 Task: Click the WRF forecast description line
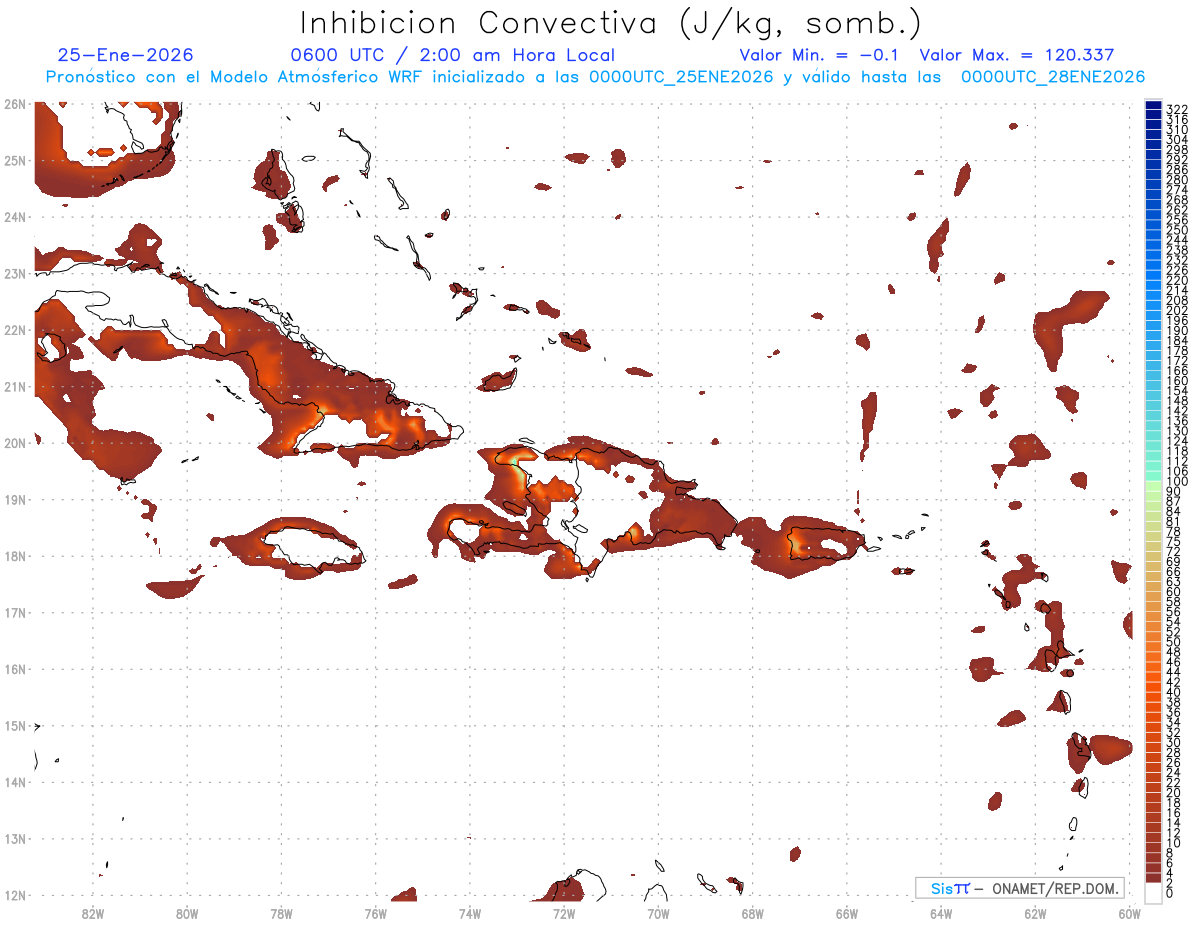tap(595, 77)
